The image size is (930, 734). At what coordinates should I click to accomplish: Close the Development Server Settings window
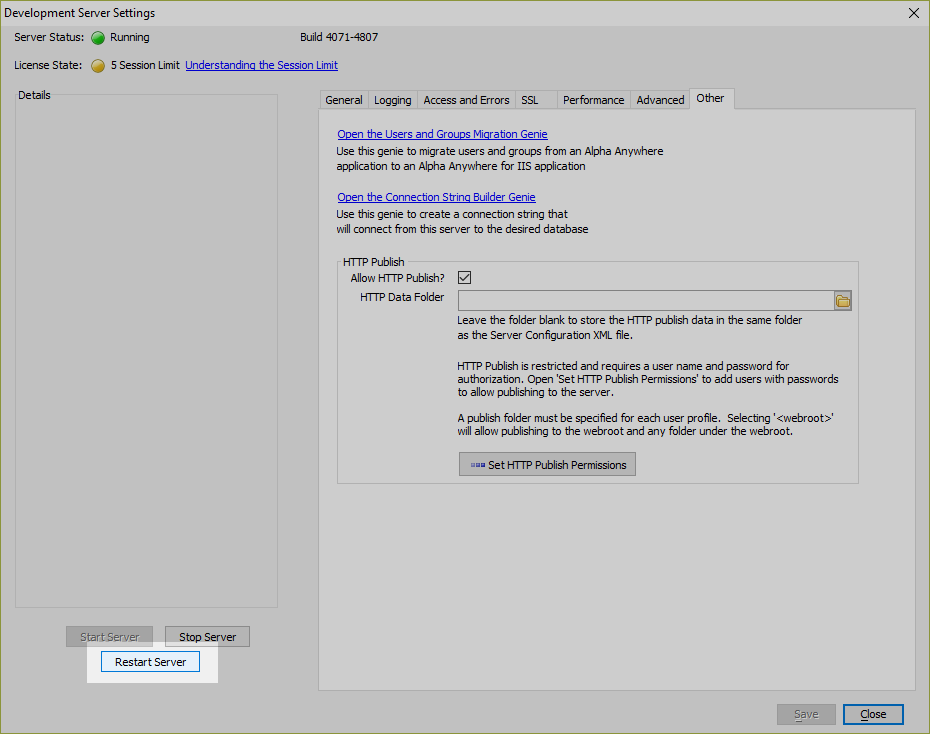914,13
